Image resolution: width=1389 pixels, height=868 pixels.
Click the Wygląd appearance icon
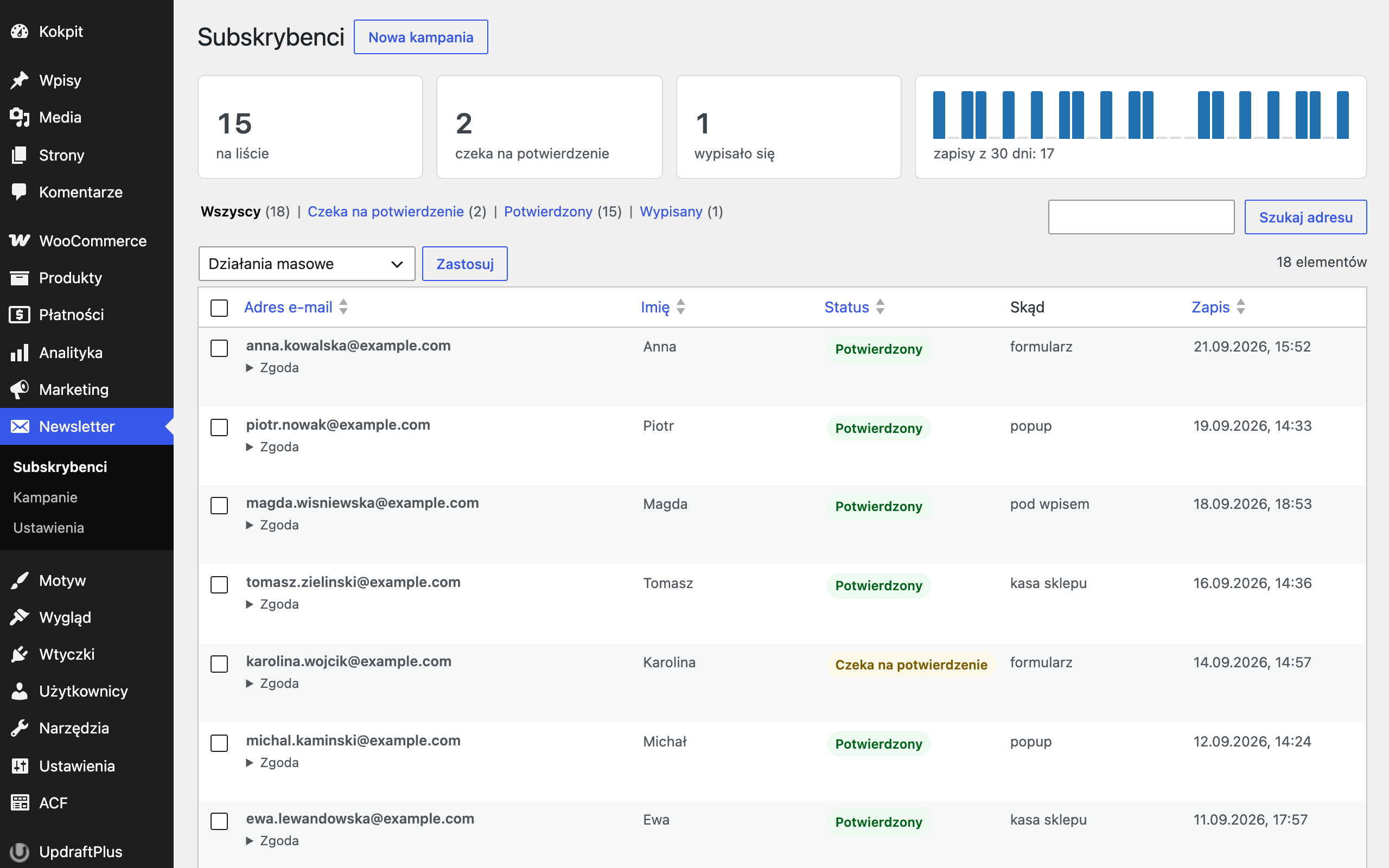pos(20,617)
